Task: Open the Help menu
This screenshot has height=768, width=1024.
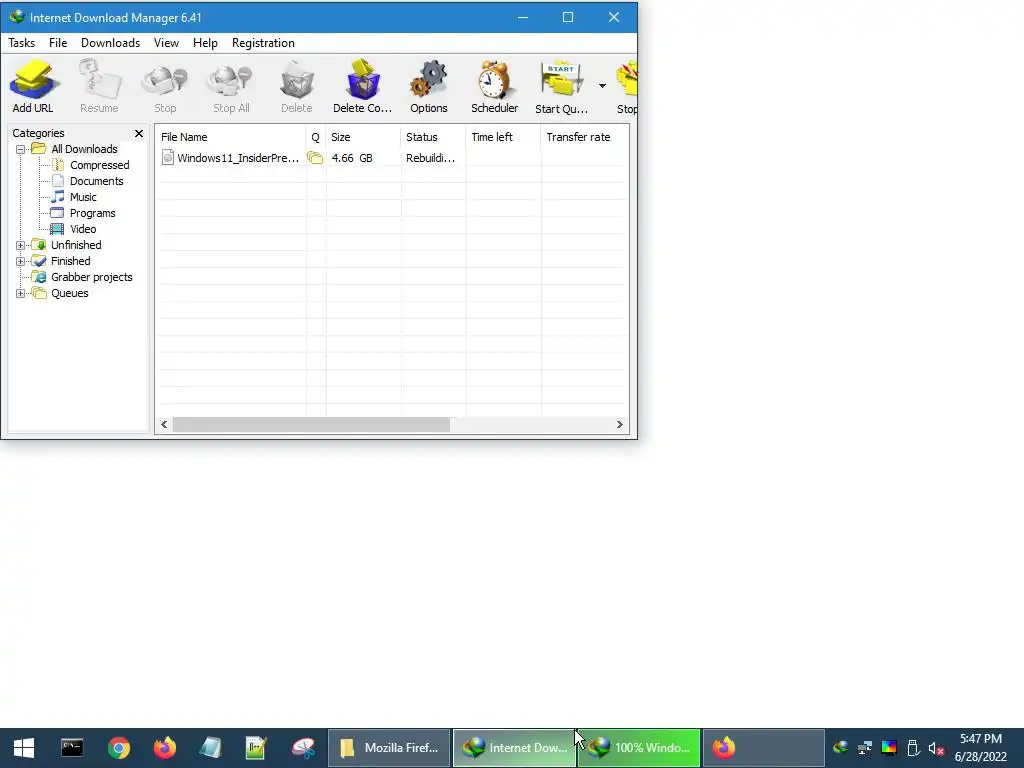Action: [205, 42]
